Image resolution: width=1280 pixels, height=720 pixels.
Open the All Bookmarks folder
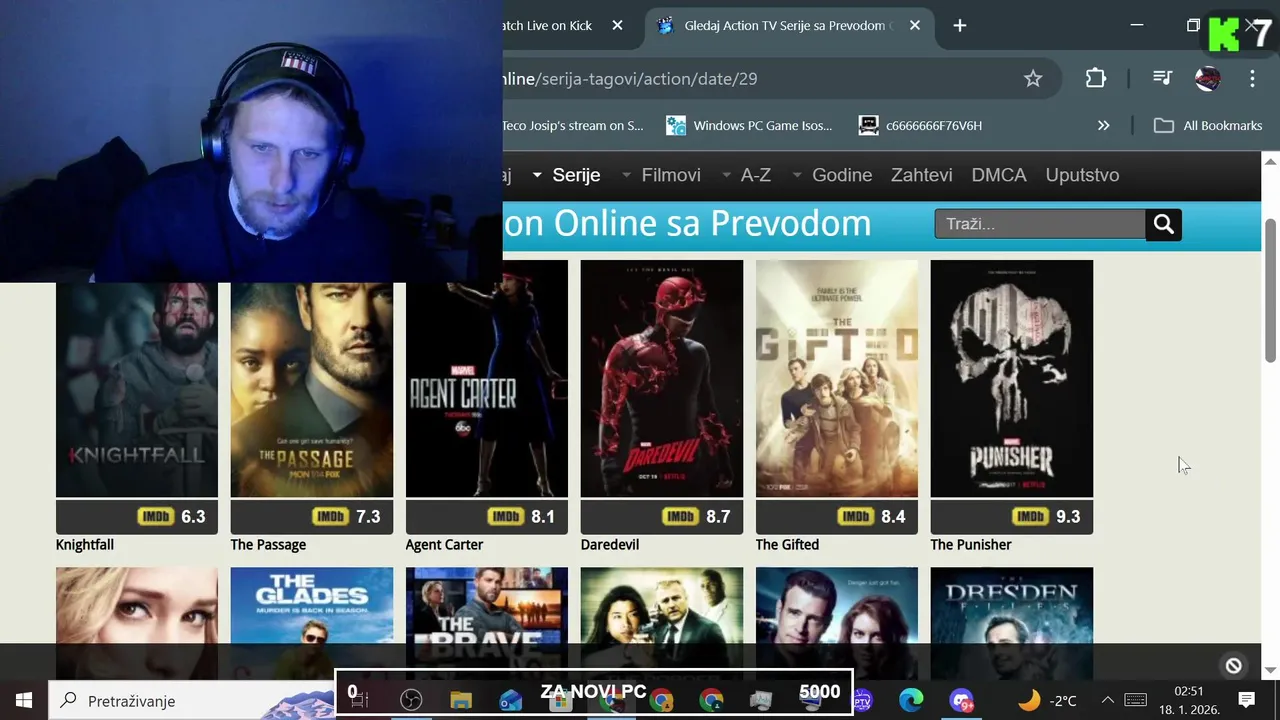coord(1208,125)
